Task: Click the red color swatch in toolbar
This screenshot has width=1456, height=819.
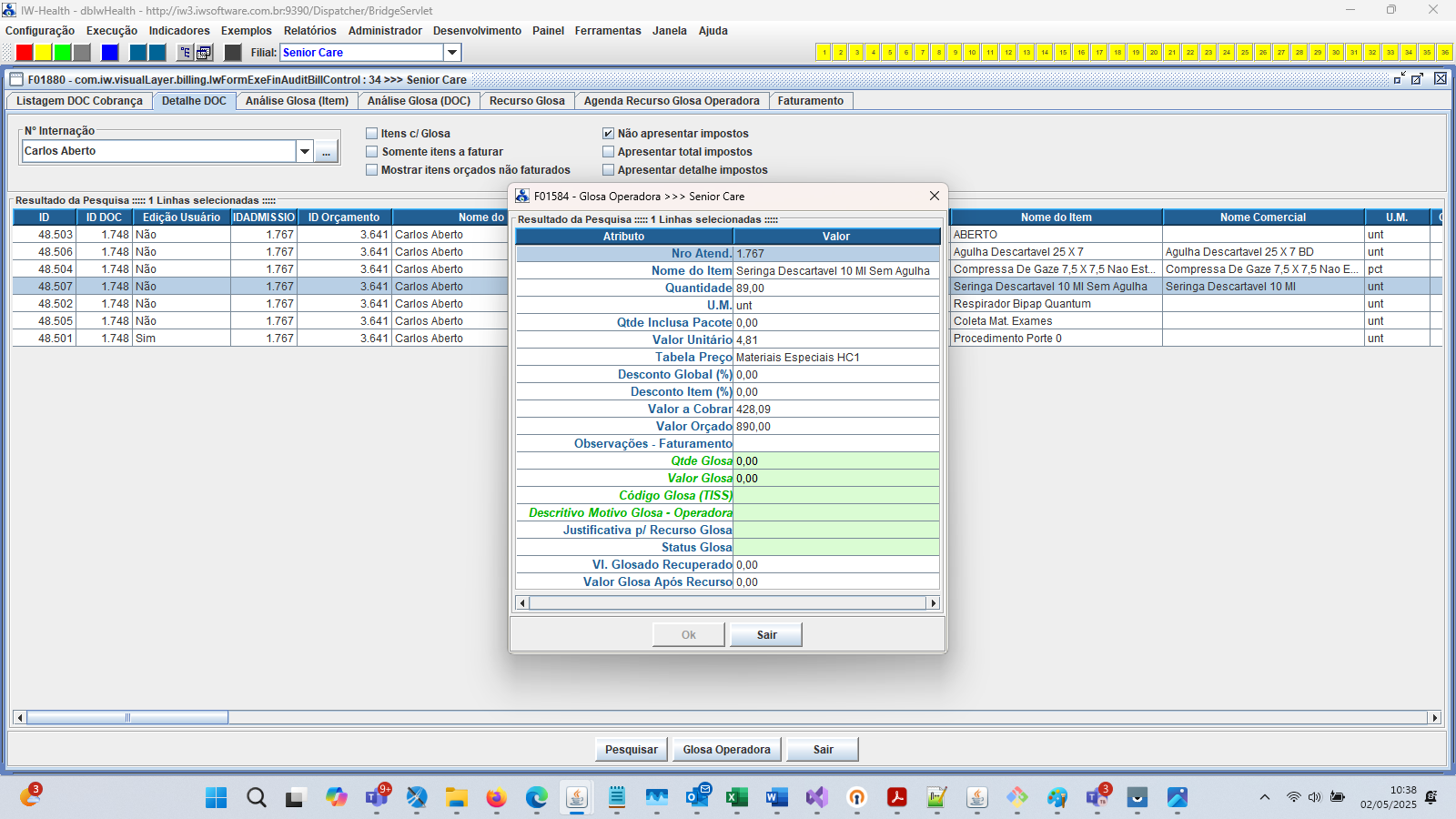Action: [25, 53]
